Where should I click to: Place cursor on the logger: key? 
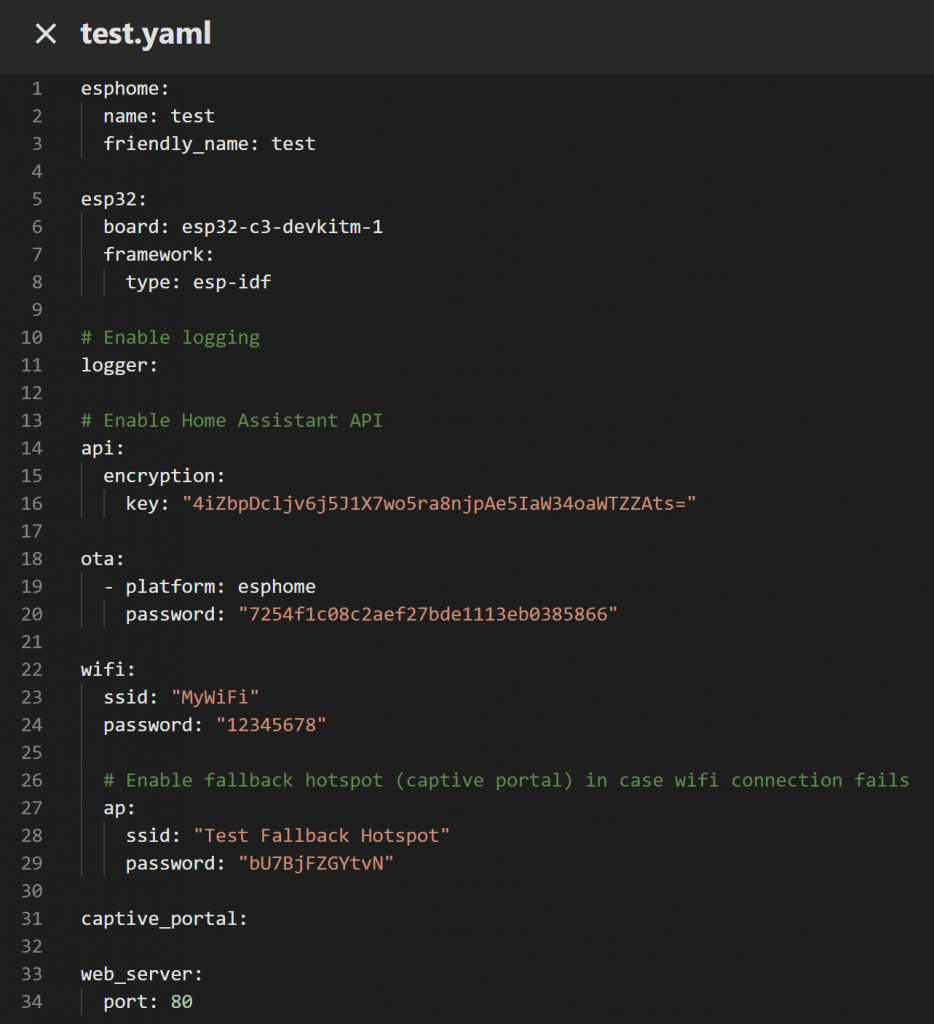119,365
